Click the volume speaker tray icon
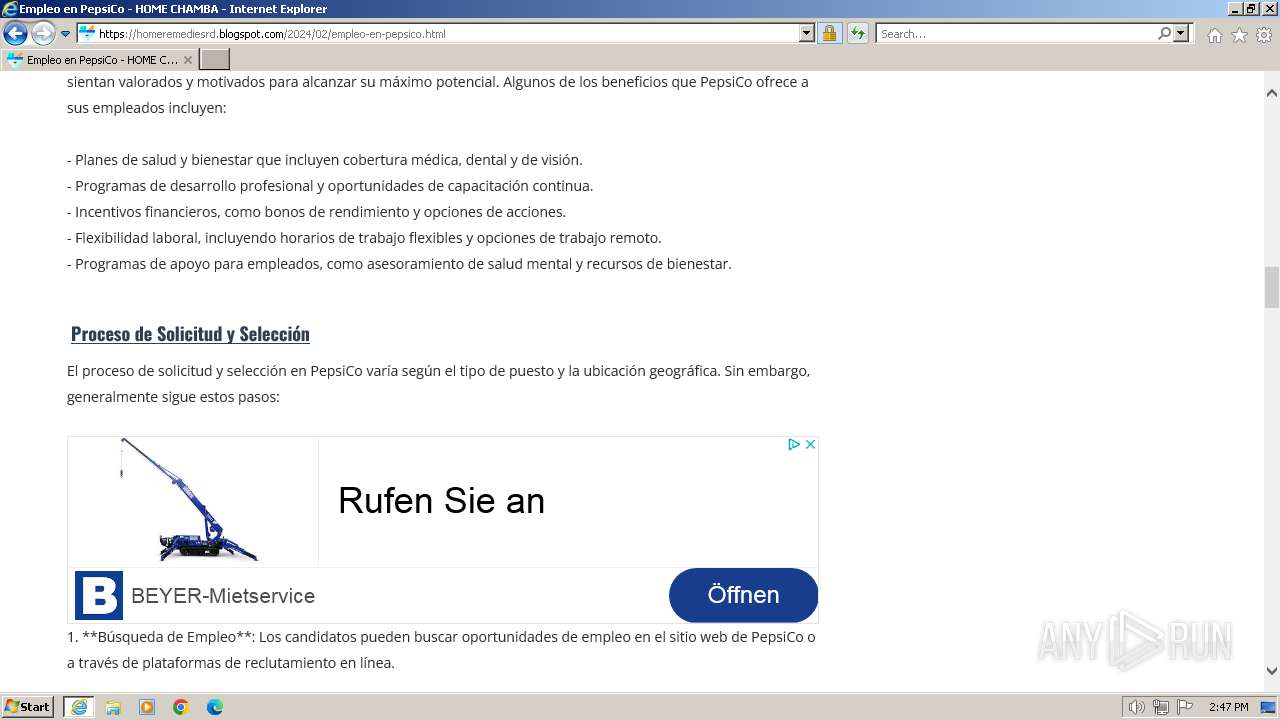Viewport: 1280px width, 720px height. pyautogui.click(x=1137, y=707)
